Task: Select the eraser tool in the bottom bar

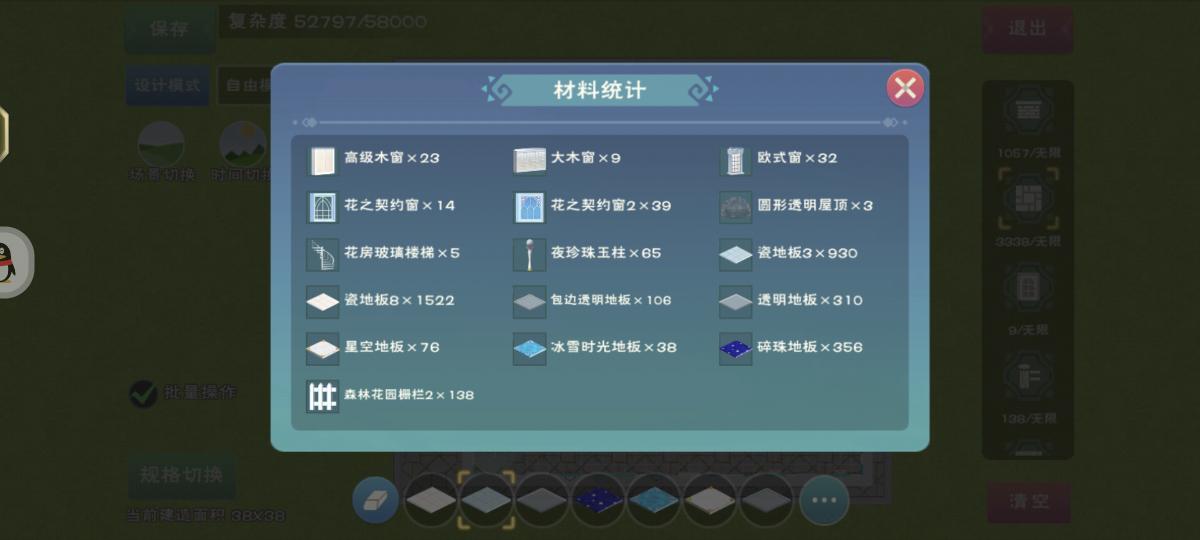Action: pos(376,501)
